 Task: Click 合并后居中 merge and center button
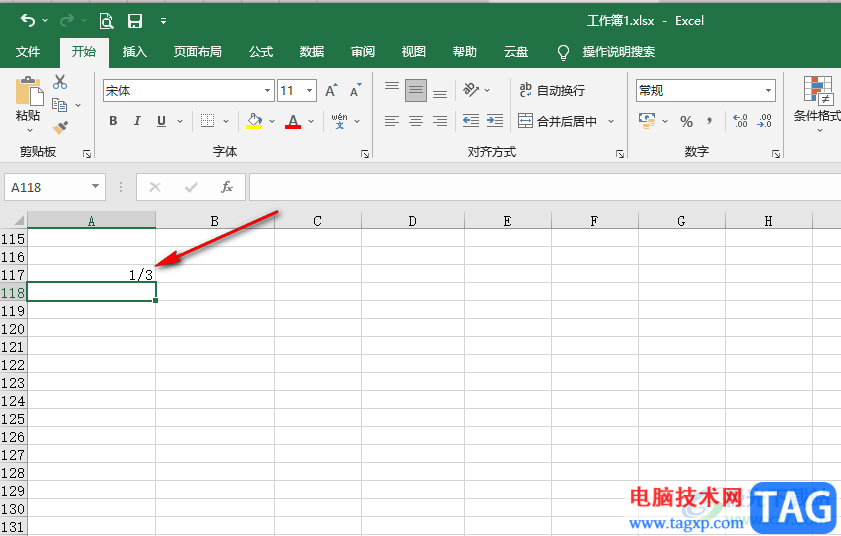tap(557, 121)
